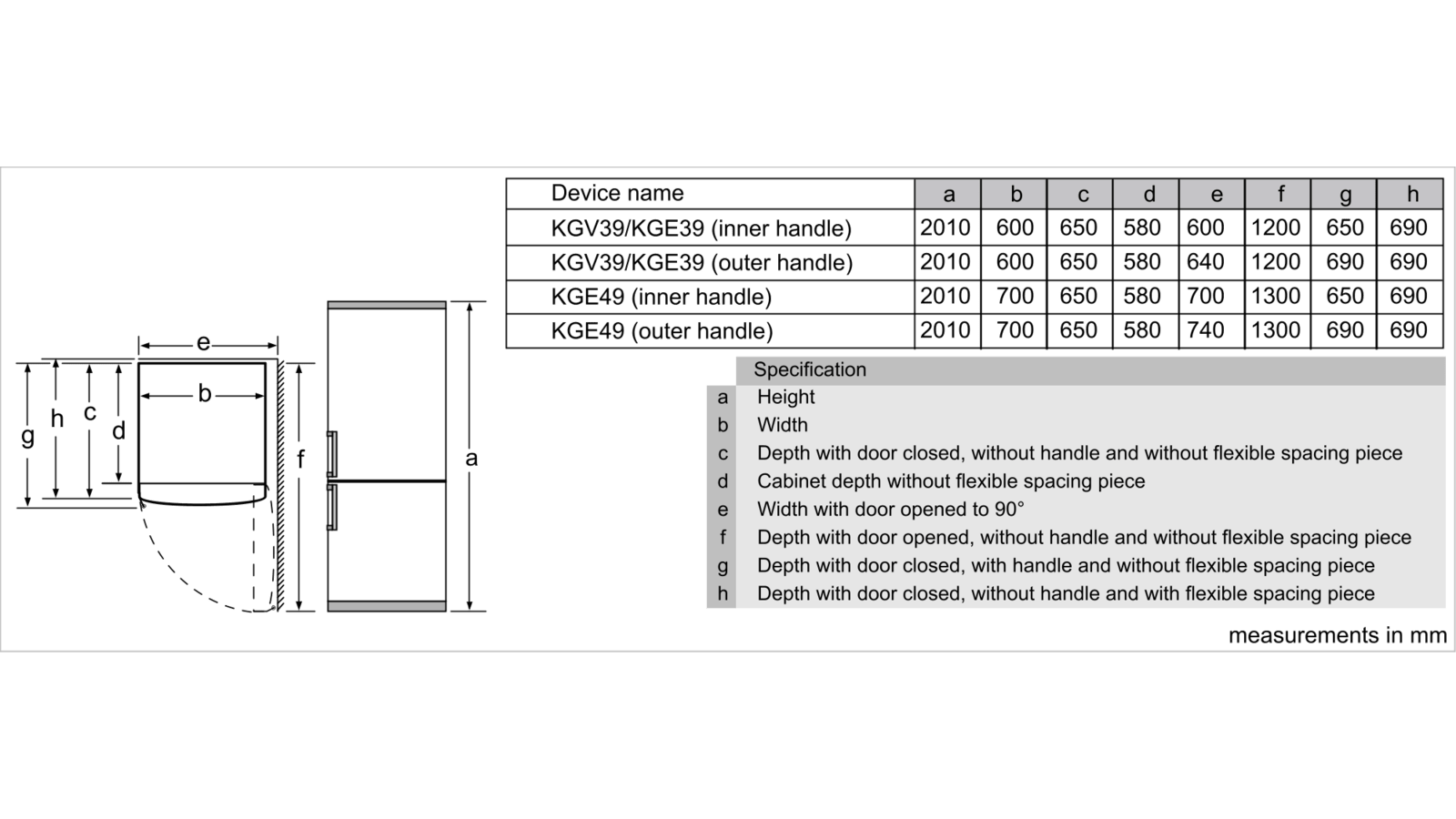Select the "KGV39/KGE39 (outer handle)" row label
Image resolution: width=1456 pixels, height=819 pixels.
[x=702, y=263]
